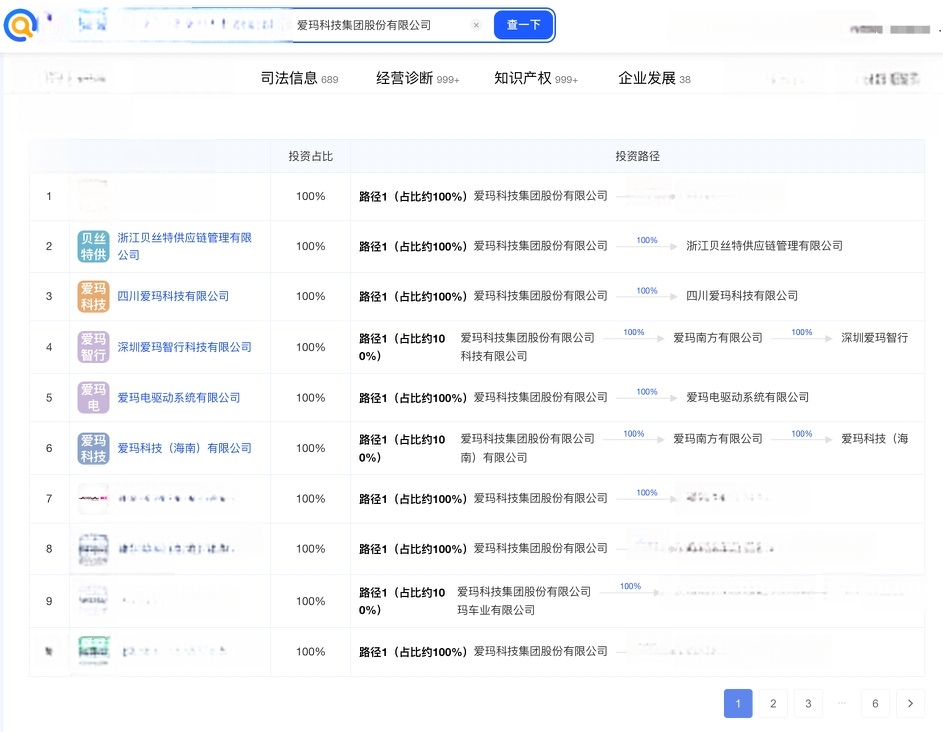Go to page 2 in pagination
The height and width of the screenshot is (732, 943).
773,703
